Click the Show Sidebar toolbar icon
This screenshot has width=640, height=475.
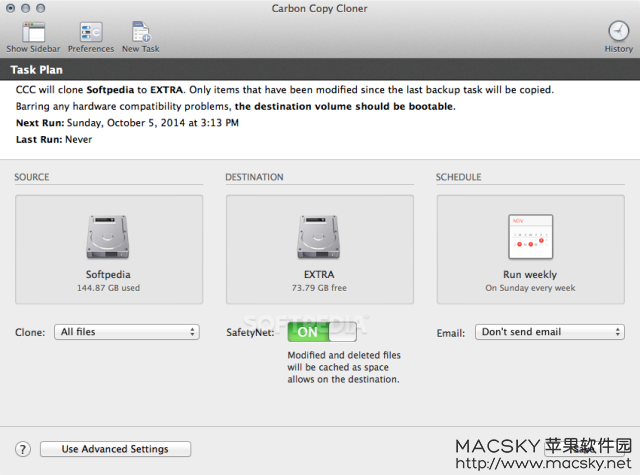pyautogui.click(x=33, y=32)
